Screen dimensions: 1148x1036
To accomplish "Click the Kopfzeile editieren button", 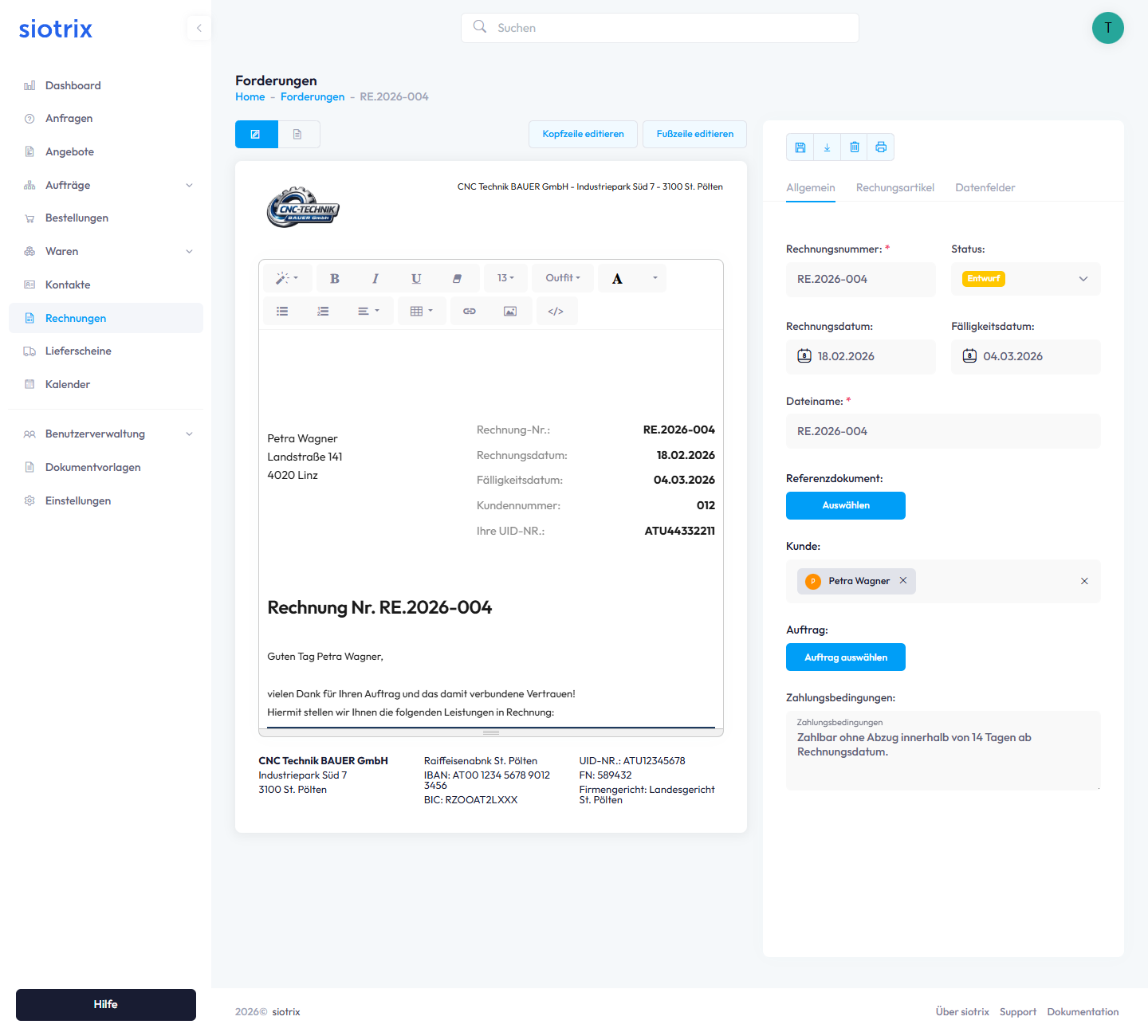I will point(583,134).
